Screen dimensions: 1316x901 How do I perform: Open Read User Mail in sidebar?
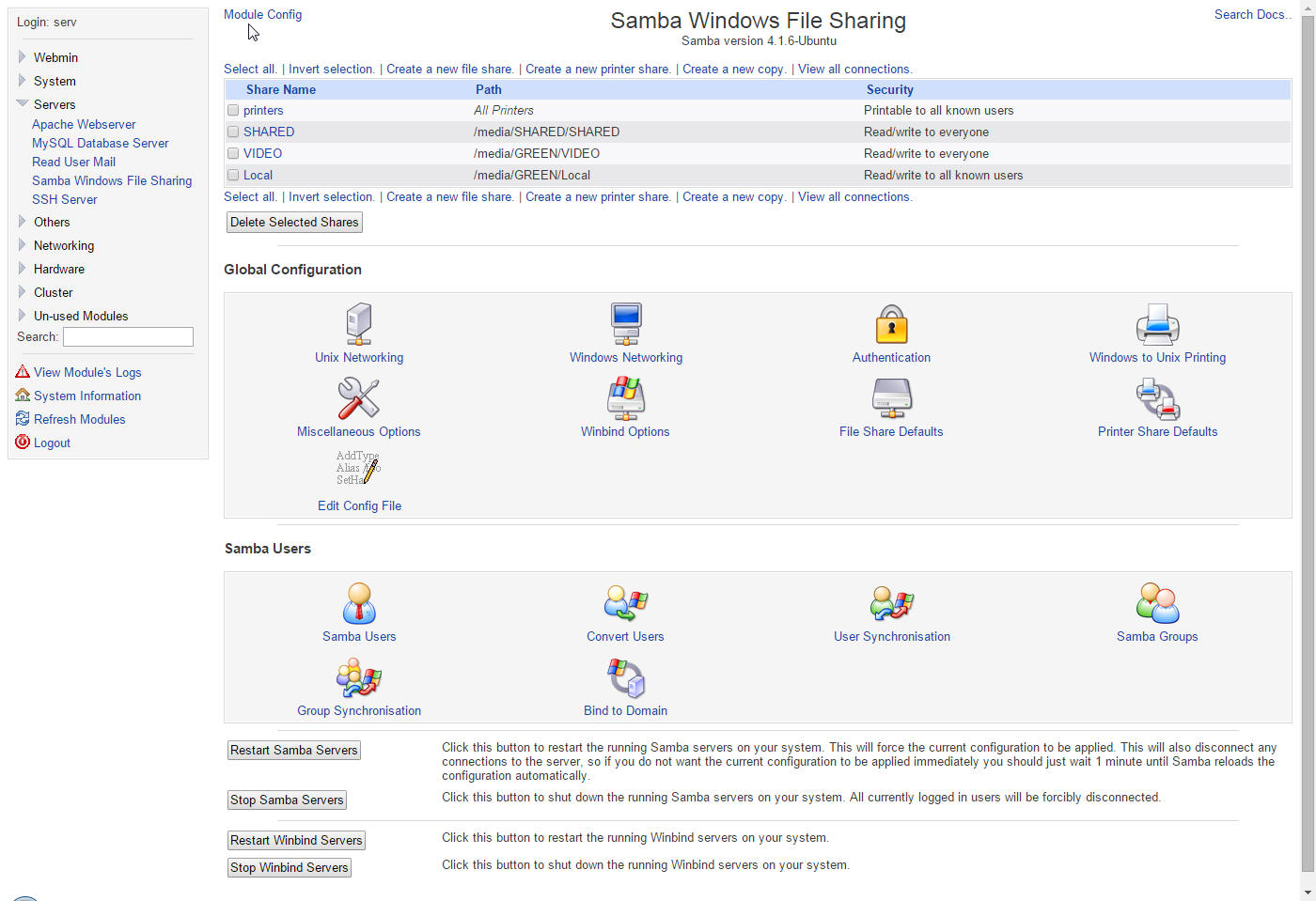pyautogui.click(x=73, y=162)
